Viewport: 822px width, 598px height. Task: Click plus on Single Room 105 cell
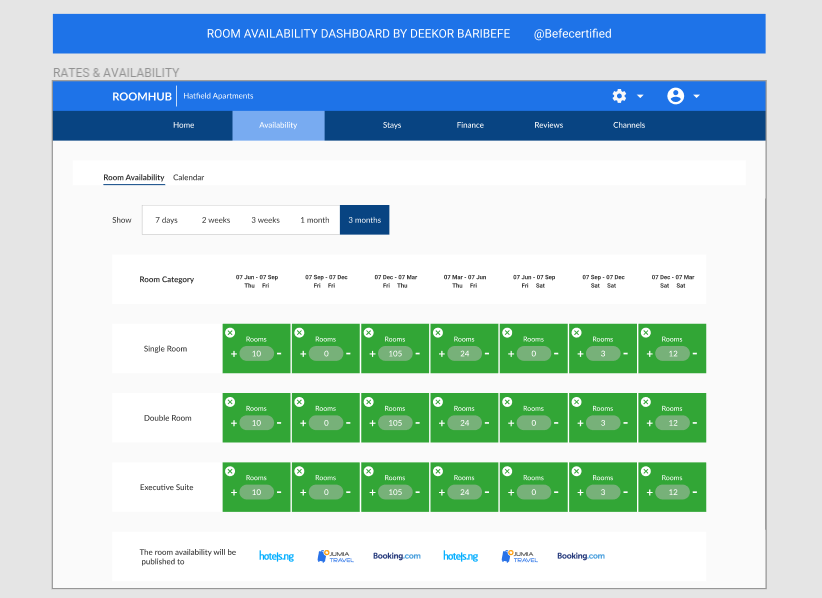pyautogui.click(x=372, y=354)
